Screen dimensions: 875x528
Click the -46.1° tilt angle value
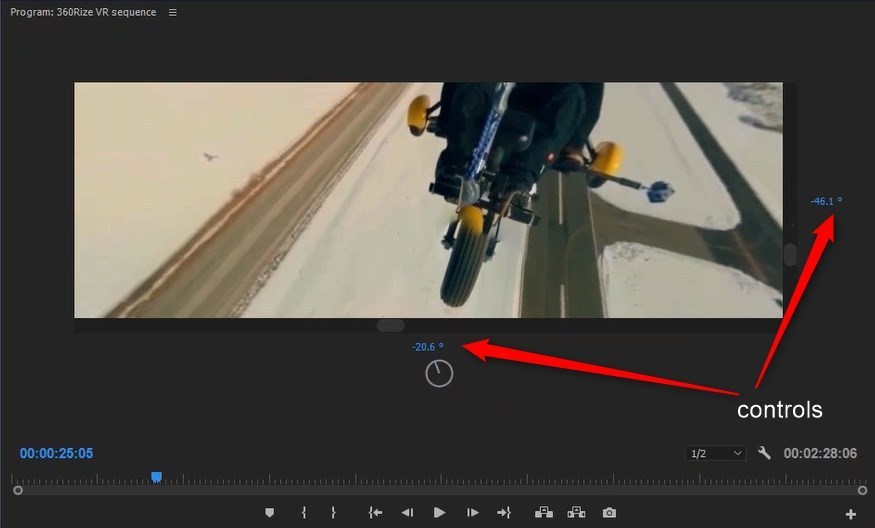(826, 201)
